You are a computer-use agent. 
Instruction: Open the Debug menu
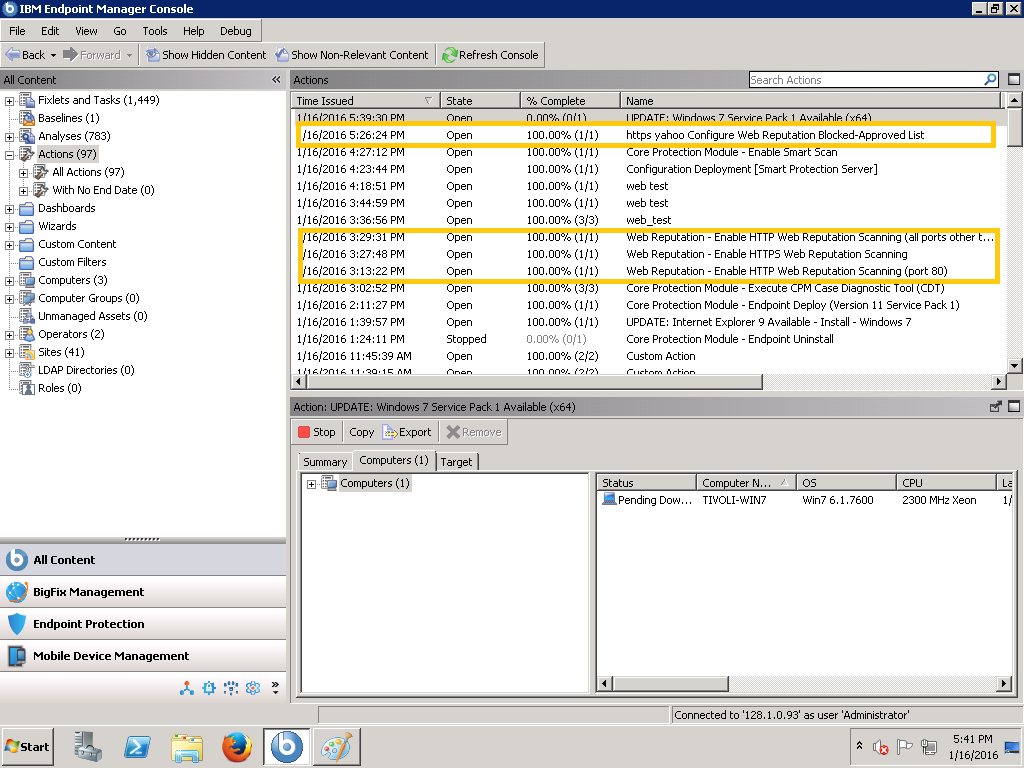(235, 31)
